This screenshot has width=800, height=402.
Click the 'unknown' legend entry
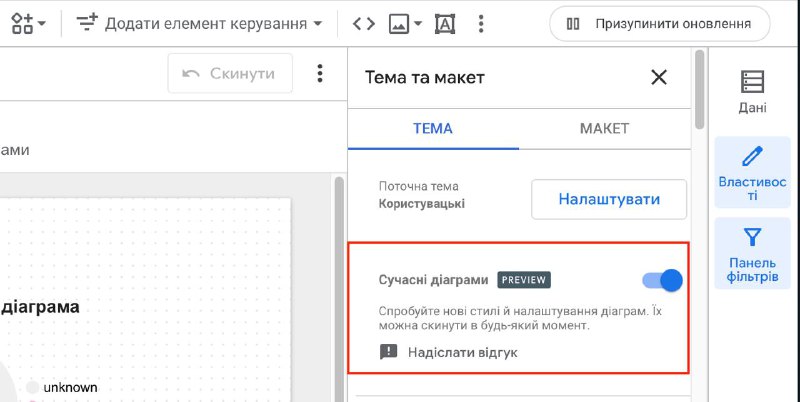coord(70,388)
